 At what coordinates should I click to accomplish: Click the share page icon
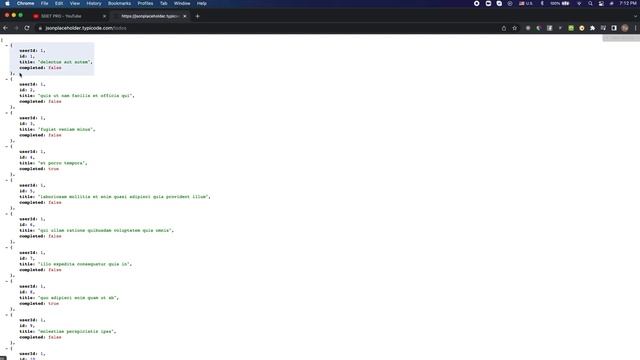[x=504, y=28]
